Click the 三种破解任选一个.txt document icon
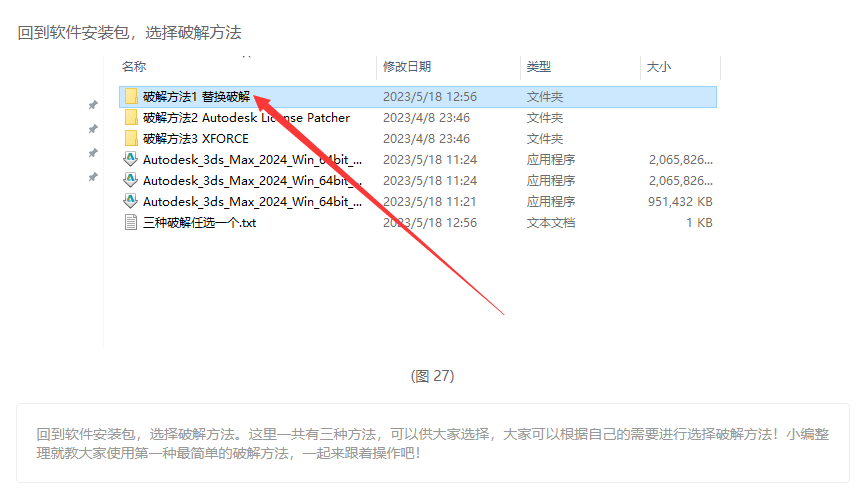The image size is (867, 504). [x=130, y=223]
